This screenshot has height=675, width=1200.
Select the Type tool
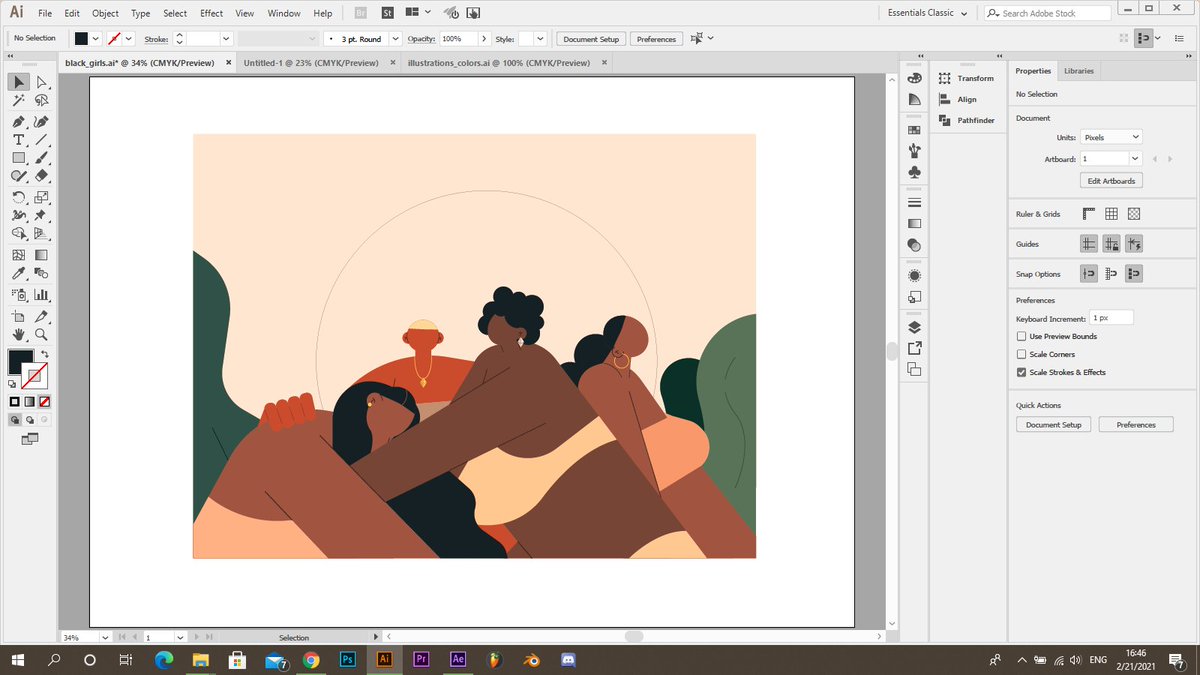[x=19, y=140]
